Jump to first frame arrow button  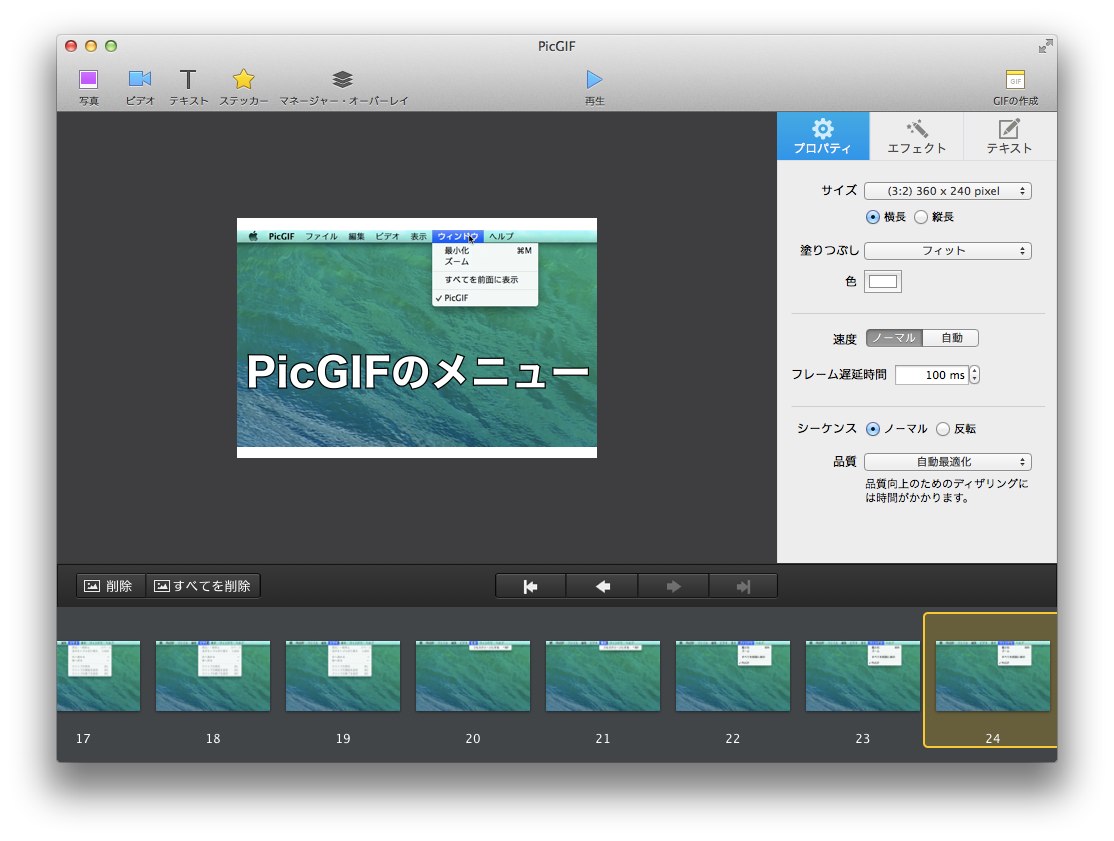pyautogui.click(x=531, y=587)
